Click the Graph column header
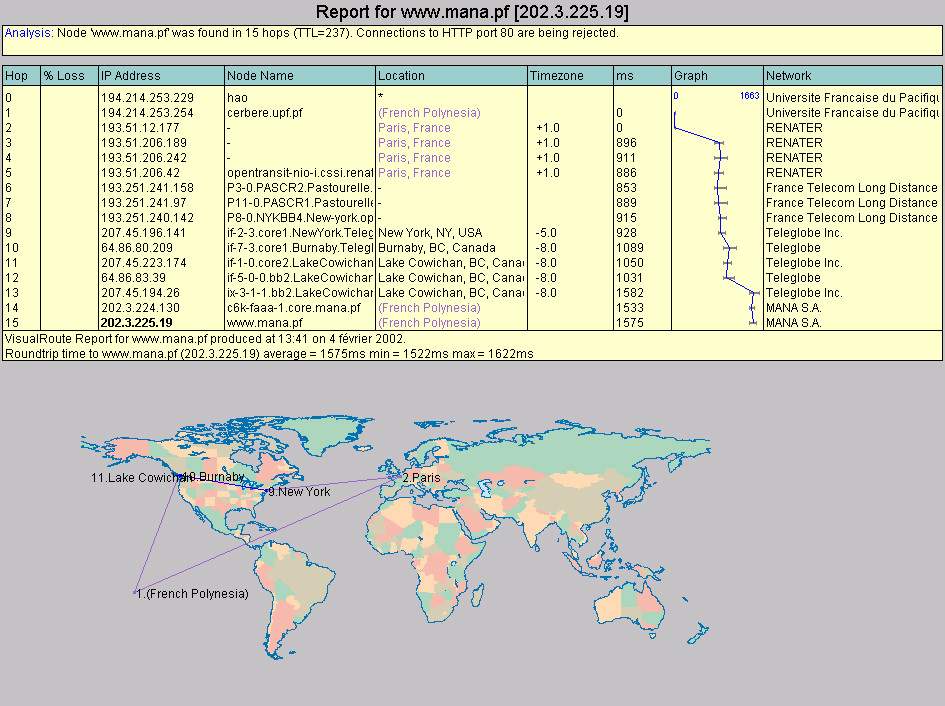 (x=691, y=76)
